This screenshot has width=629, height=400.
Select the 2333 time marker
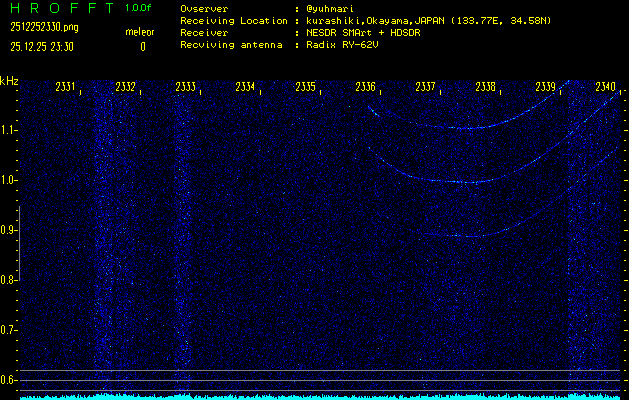[x=186, y=88]
